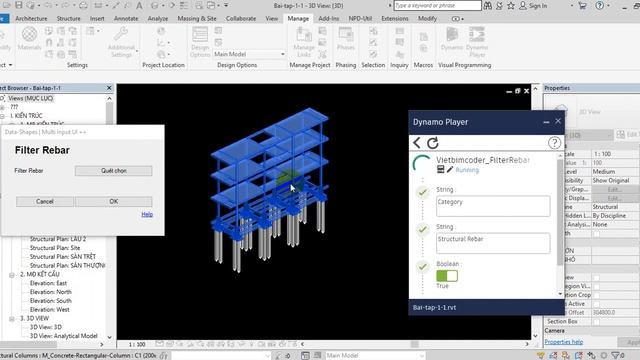Collapse the 2. MĐ KẾT CẤU tree node
Screen dimensions: 640x360
click(12, 275)
